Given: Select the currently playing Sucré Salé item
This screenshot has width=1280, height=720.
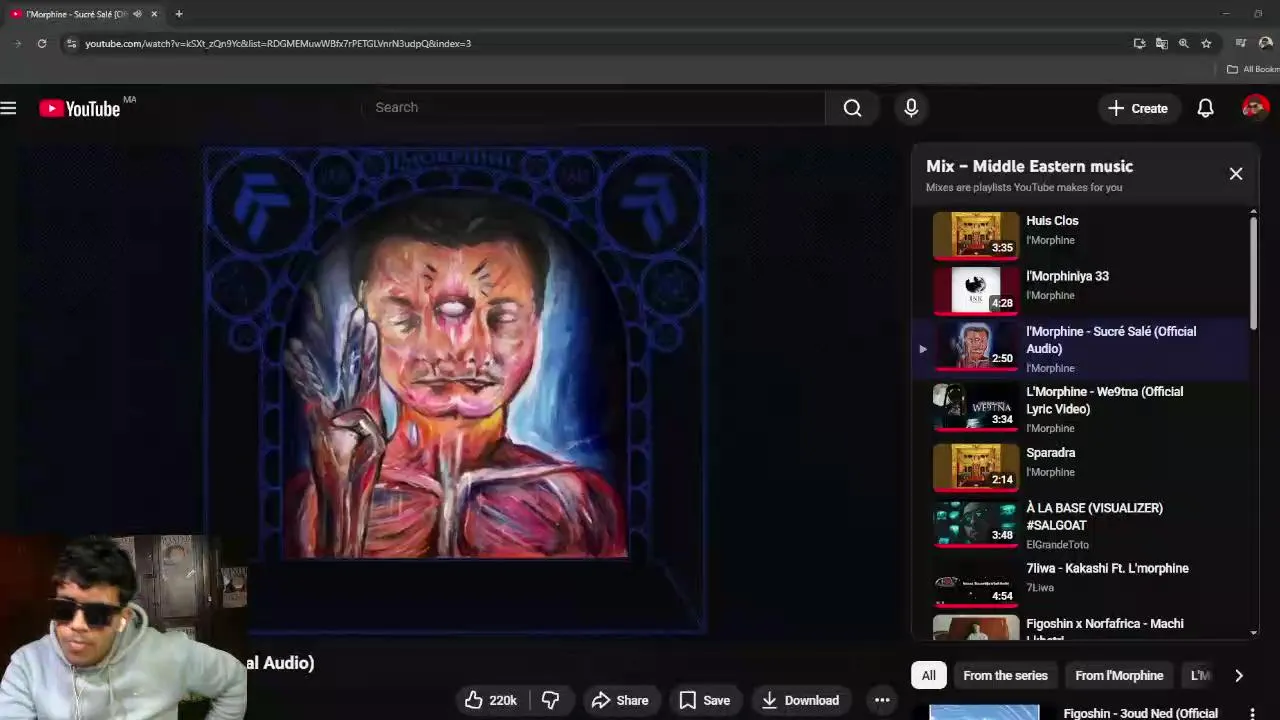Looking at the screenshot, I should (x=1082, y=349).
